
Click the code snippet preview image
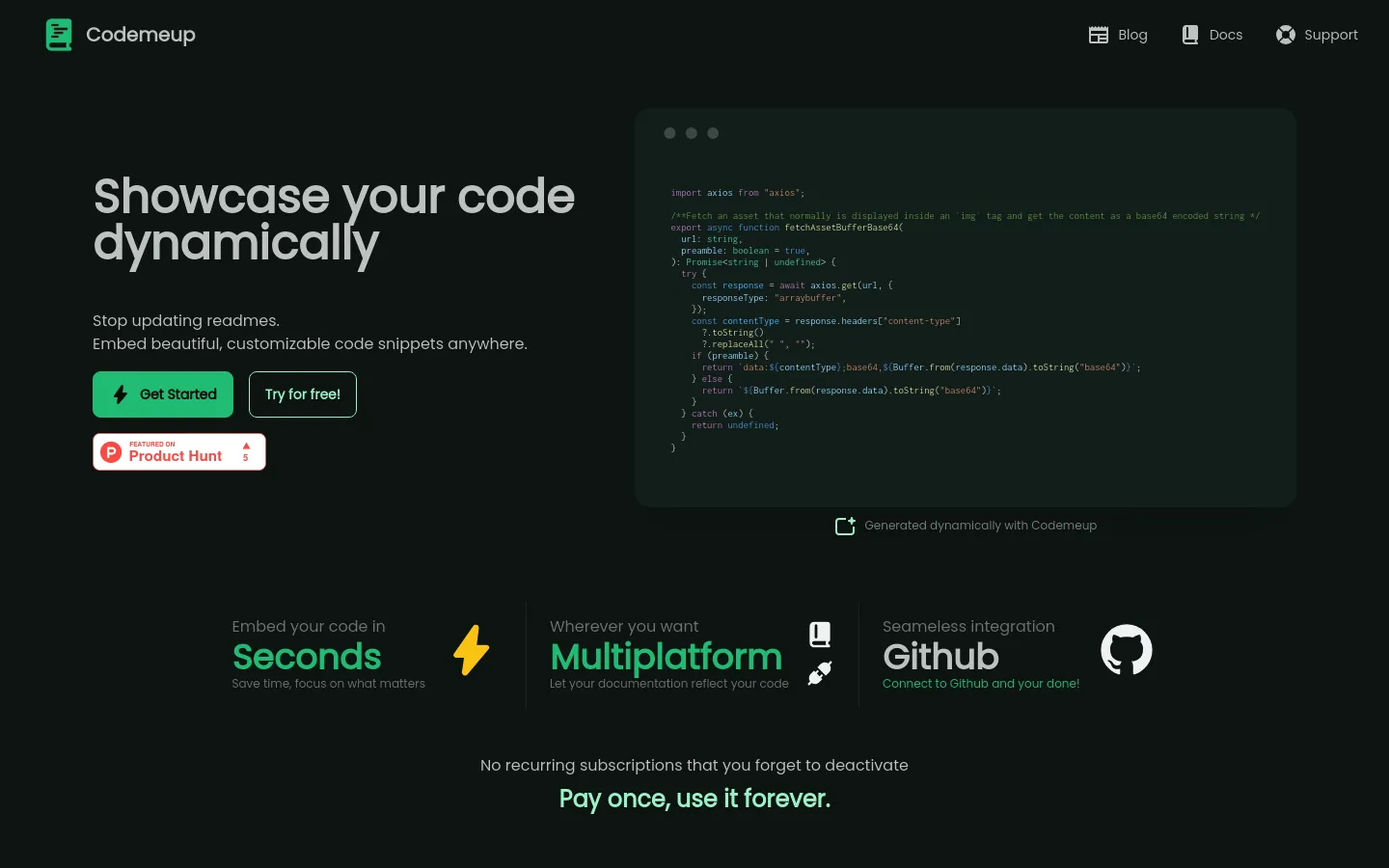pyautogui.click(x=965, y=308)
